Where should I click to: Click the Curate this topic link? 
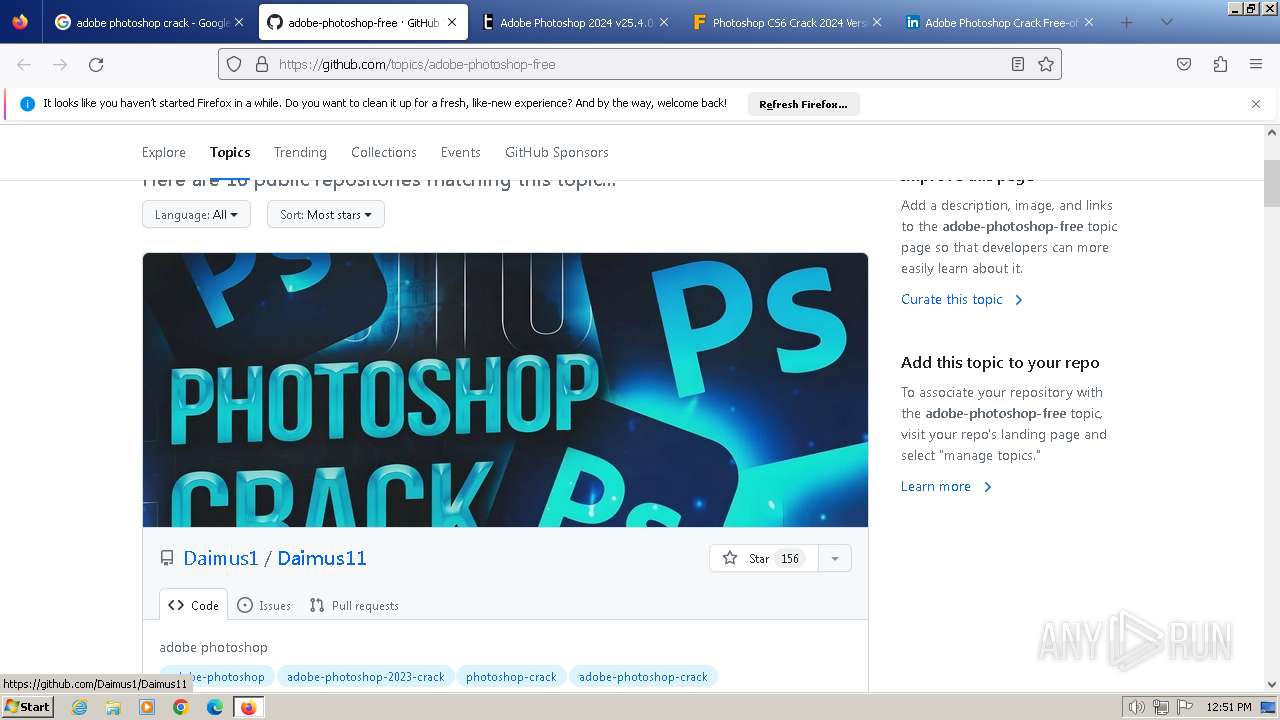click(962, 299)
